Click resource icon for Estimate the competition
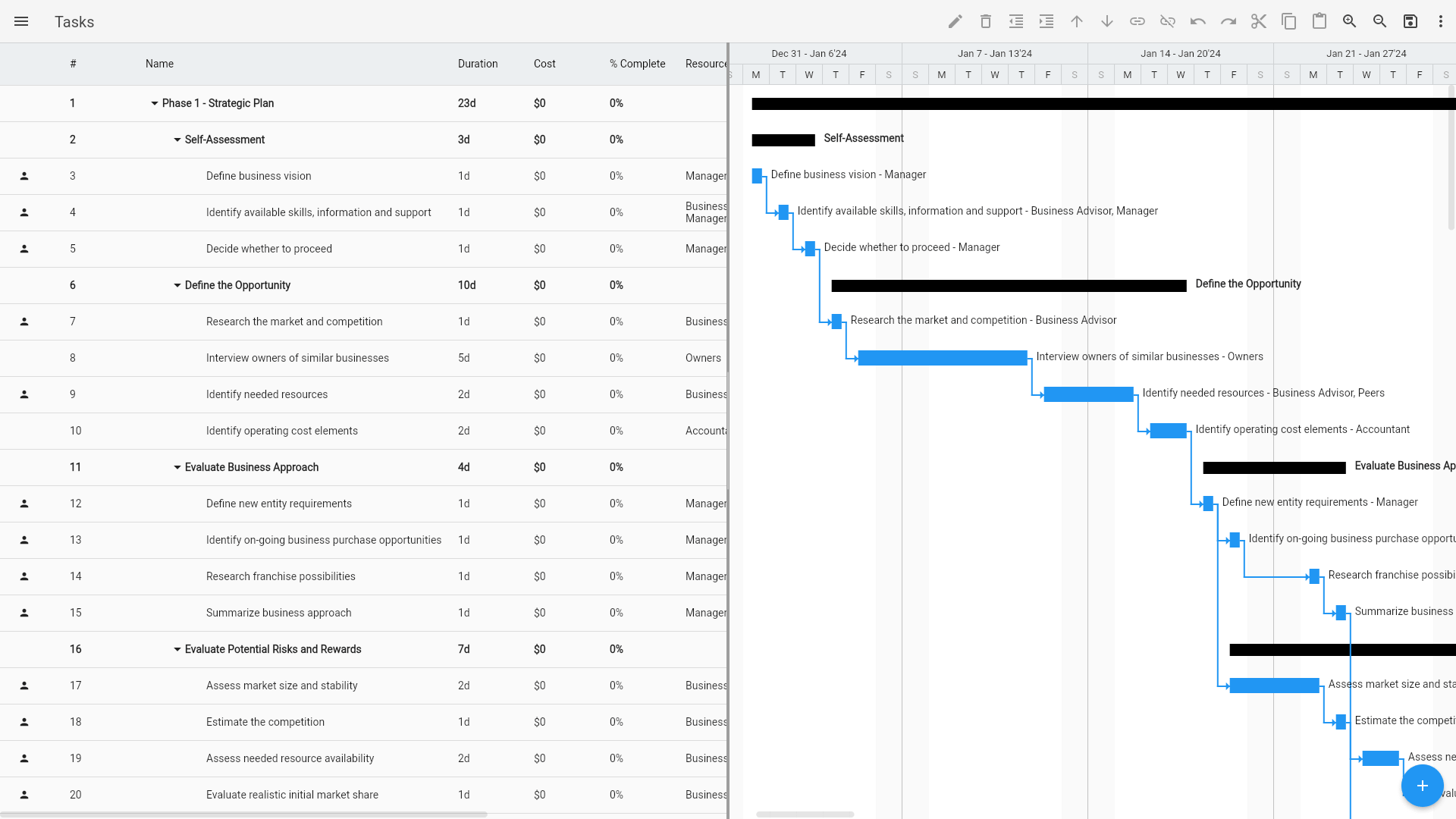The image size is (1456, 819). 24,722
